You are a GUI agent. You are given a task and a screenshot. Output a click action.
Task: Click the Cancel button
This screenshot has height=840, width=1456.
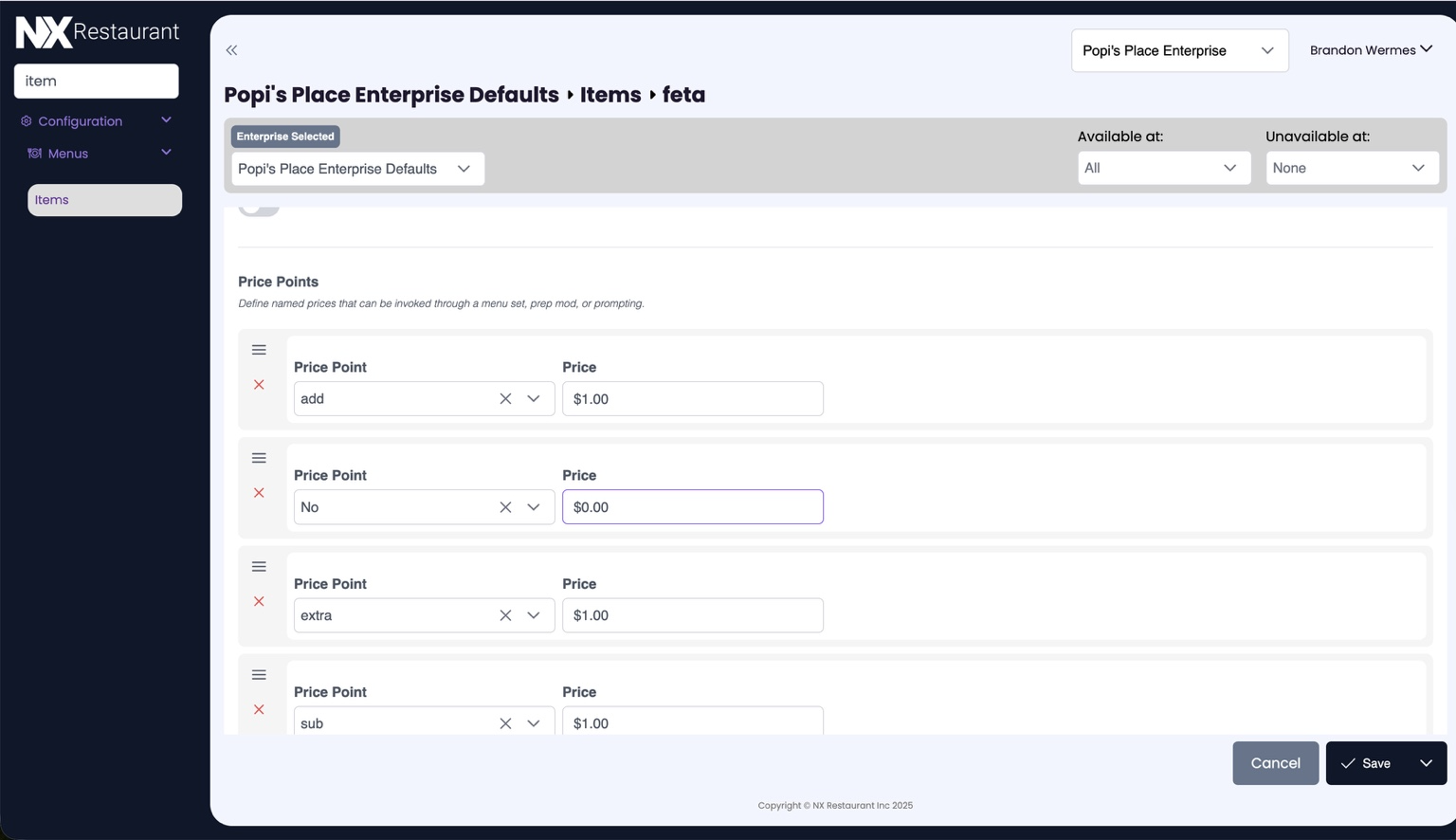(1274, 763)
